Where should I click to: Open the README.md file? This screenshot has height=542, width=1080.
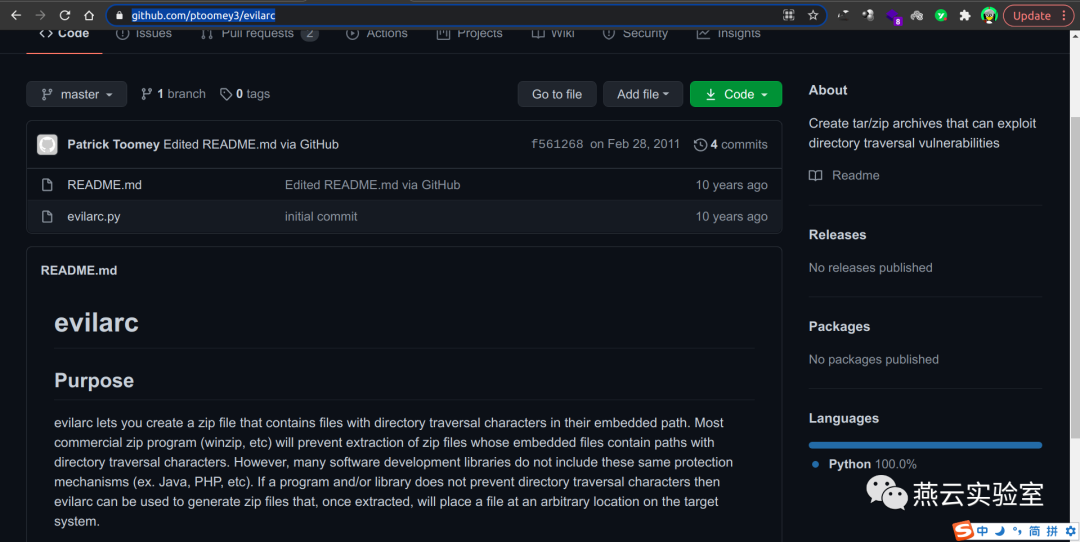pos(105,185)
